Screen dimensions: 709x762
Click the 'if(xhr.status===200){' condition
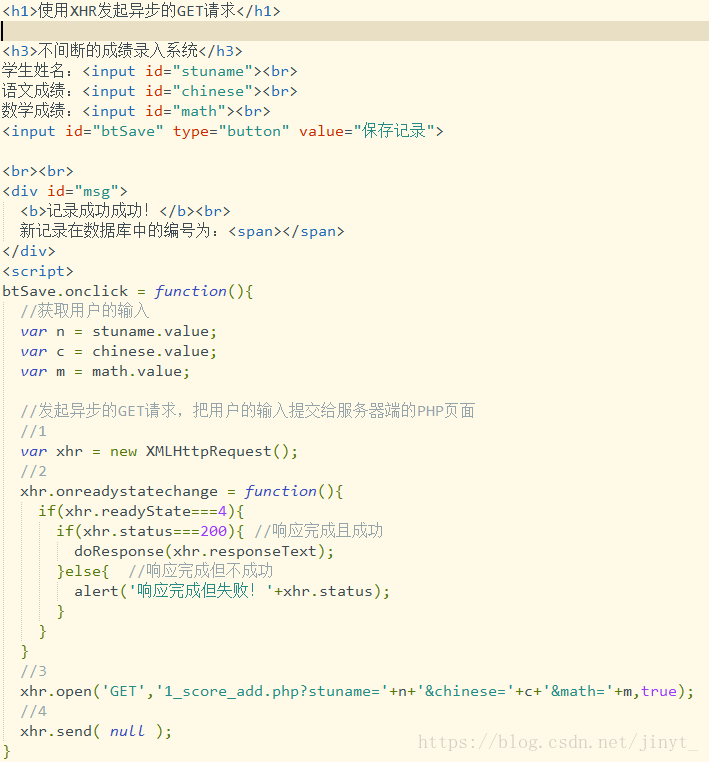click(150, 531)
